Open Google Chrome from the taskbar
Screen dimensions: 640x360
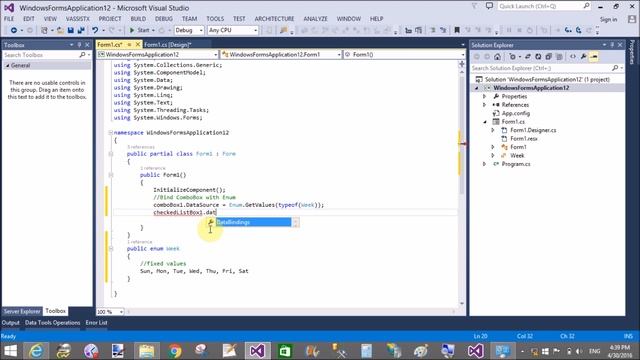coord(175,351)
